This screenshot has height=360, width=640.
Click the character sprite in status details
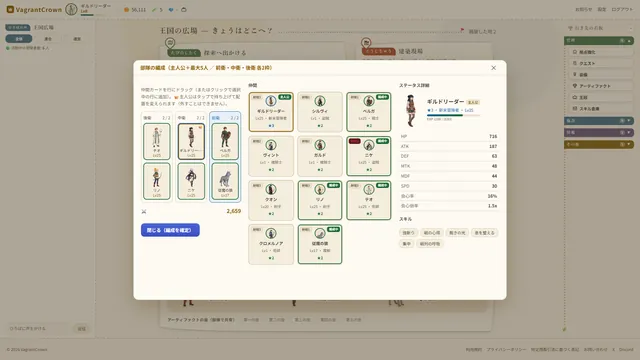point(411,111)
